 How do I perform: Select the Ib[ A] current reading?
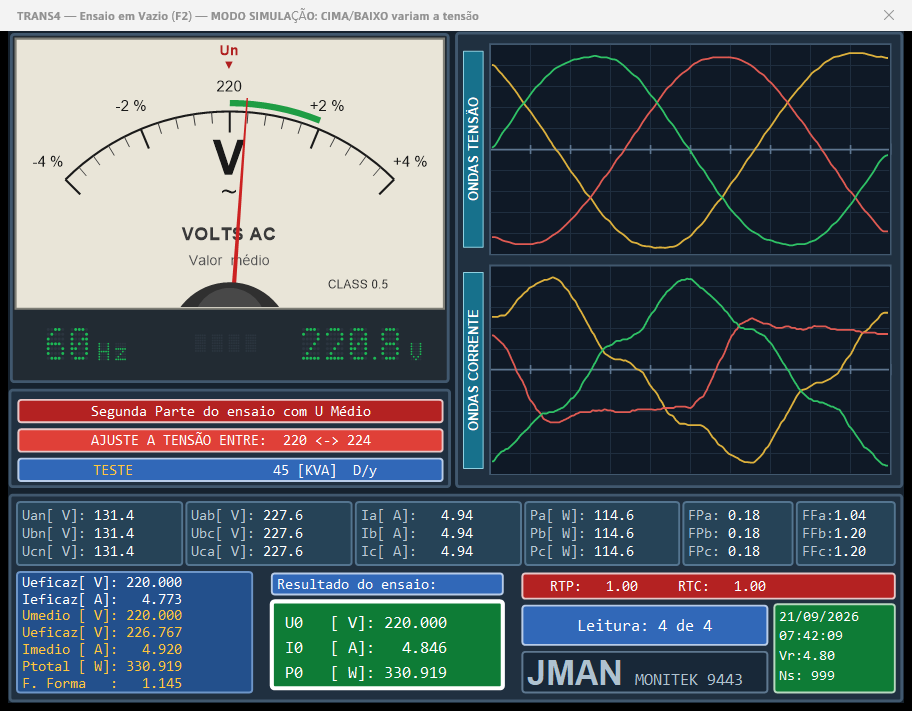417,534
